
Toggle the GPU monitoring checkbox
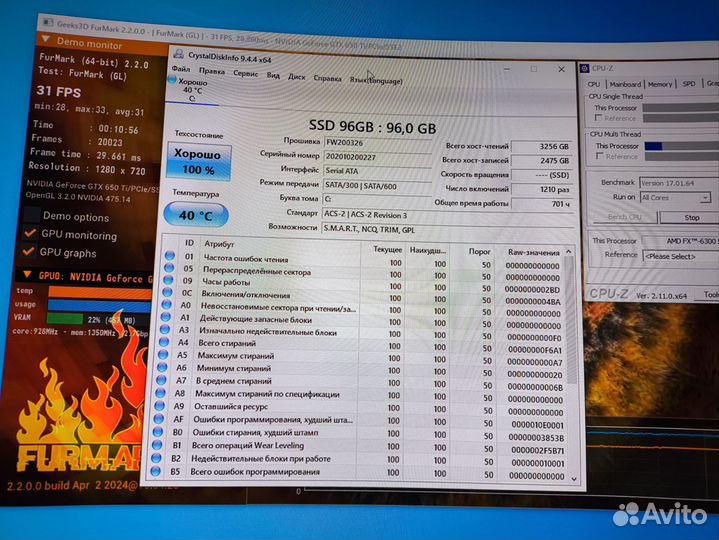[29, 235]
